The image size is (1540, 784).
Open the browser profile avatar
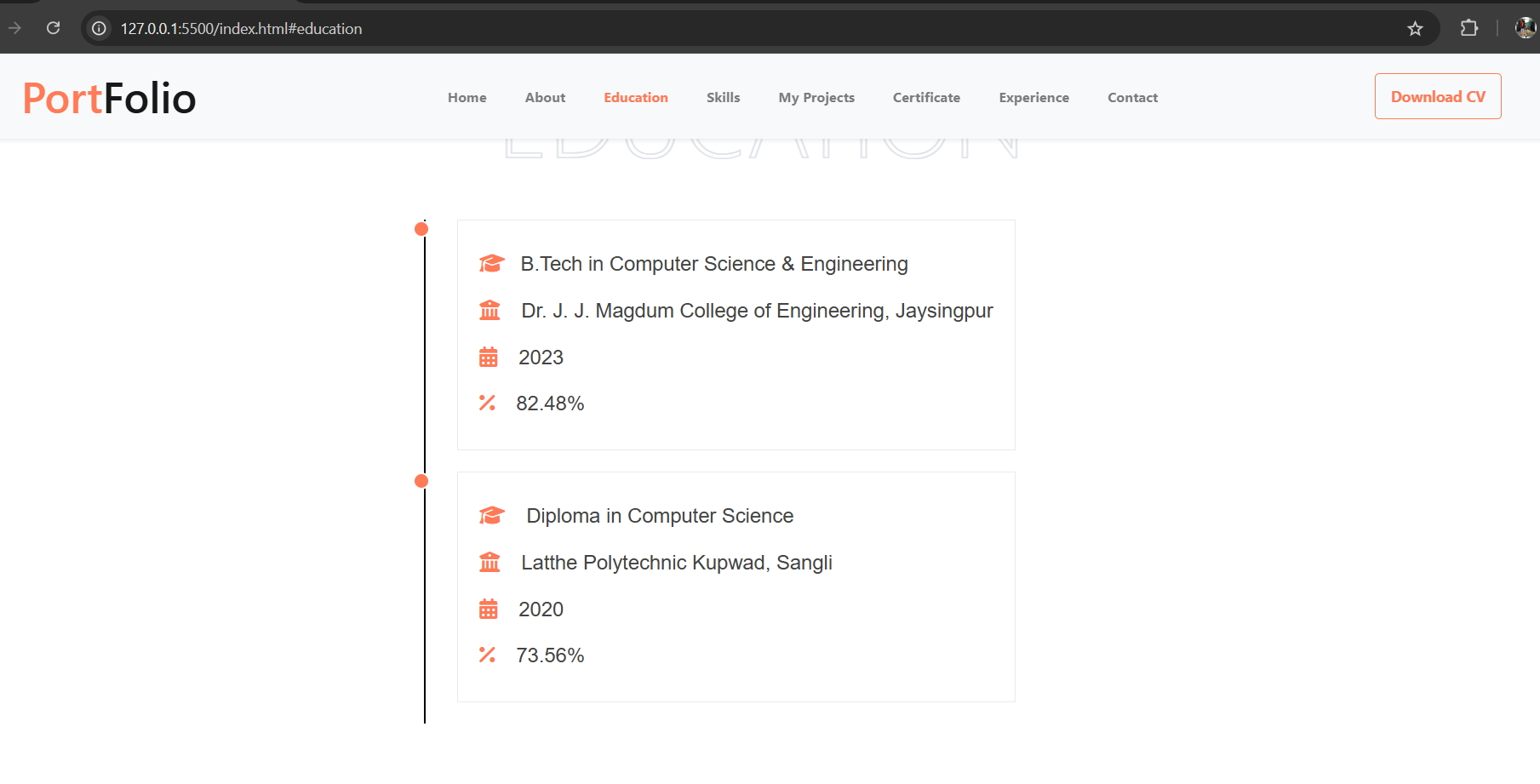pos(1525,28)
